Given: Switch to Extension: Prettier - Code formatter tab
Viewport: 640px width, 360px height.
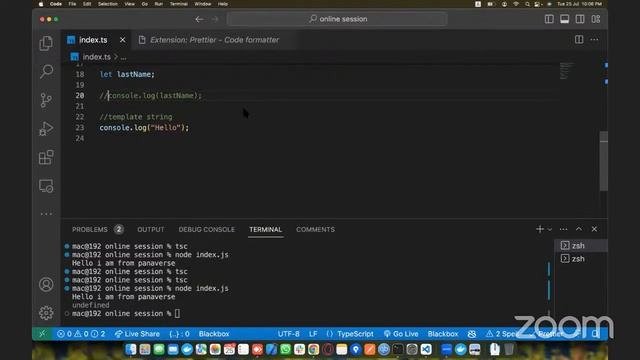Looking at the screenshot, I should point(214,40).
